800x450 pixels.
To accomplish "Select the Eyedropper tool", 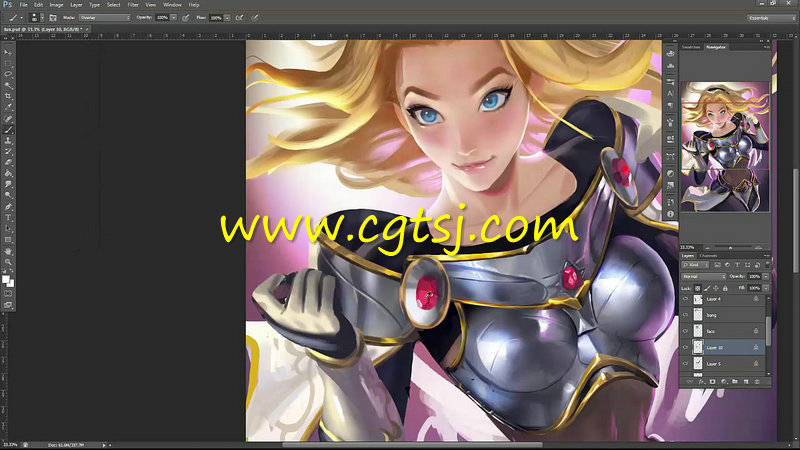I will click(8, 107).
